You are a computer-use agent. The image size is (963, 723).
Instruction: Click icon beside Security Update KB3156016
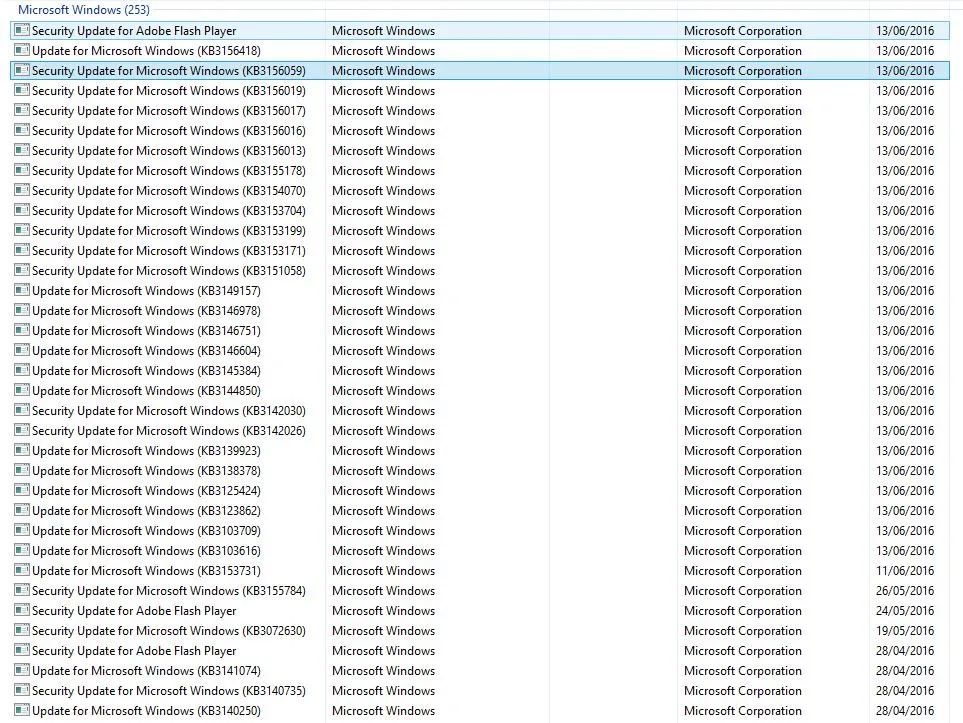[x=21, y=130]
